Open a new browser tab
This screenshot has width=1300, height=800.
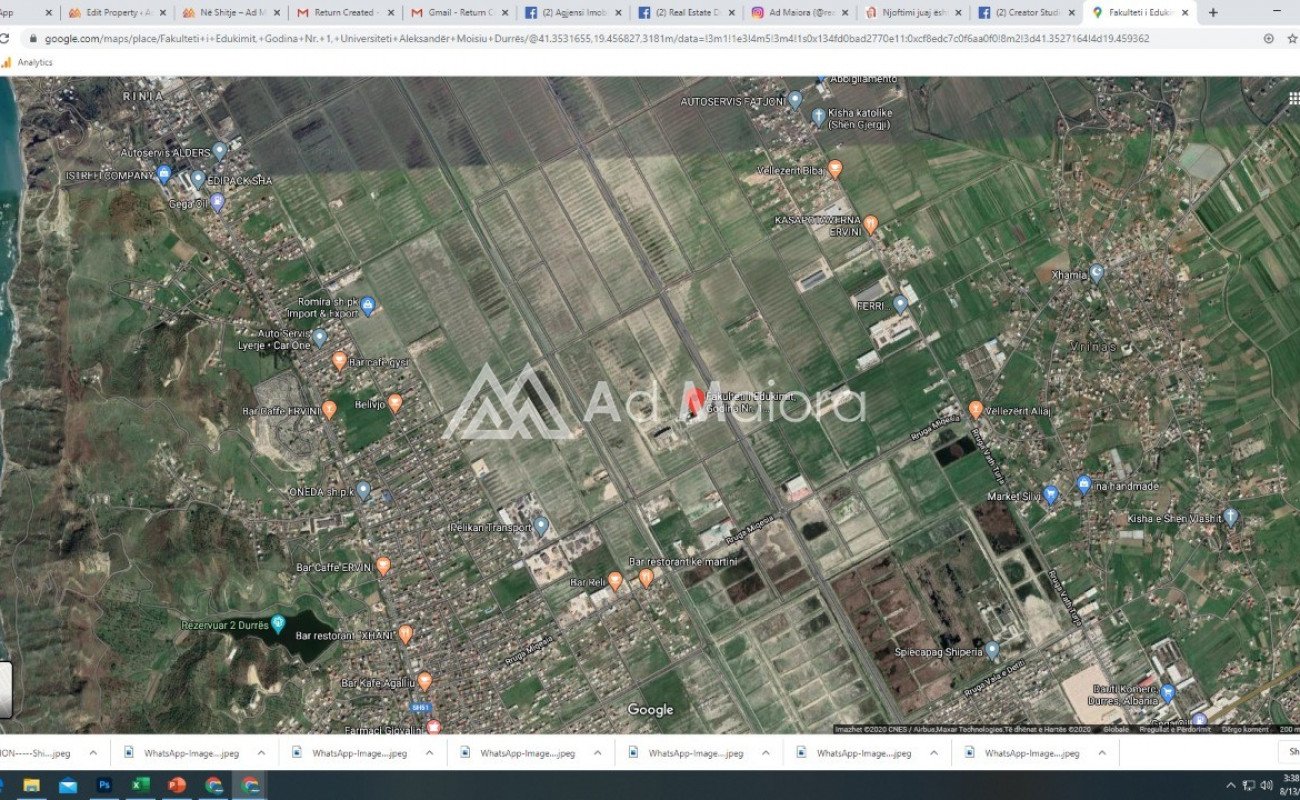tap(1213, 13)
